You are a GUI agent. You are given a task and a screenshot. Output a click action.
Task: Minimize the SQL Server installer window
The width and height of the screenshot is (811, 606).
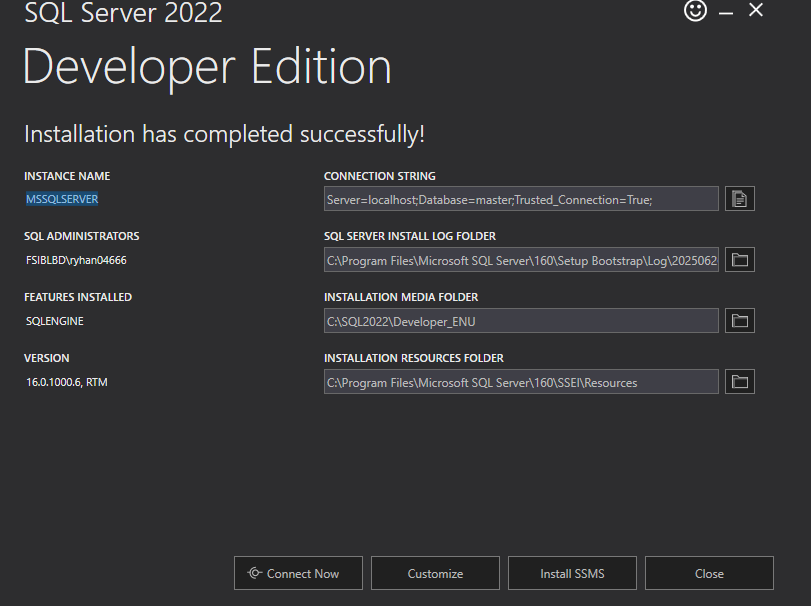726,12
